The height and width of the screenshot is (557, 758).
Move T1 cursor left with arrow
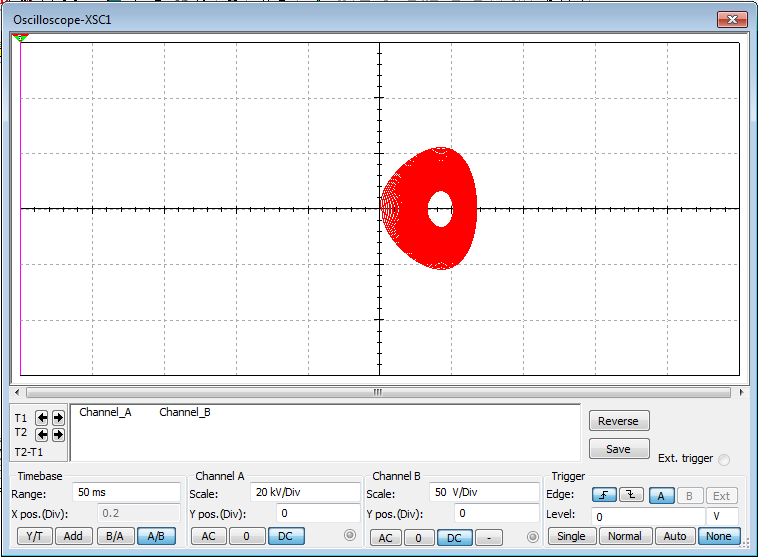pos(42,418)
